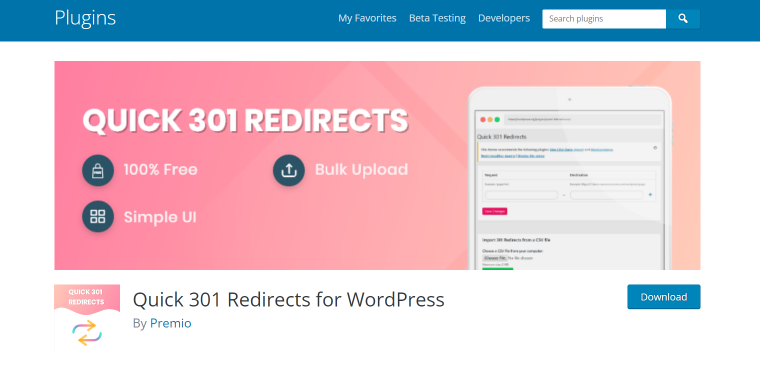Click the Bulk Upload arrow icon
Viewport: 760px width, 365px height.
pos(289,171)
